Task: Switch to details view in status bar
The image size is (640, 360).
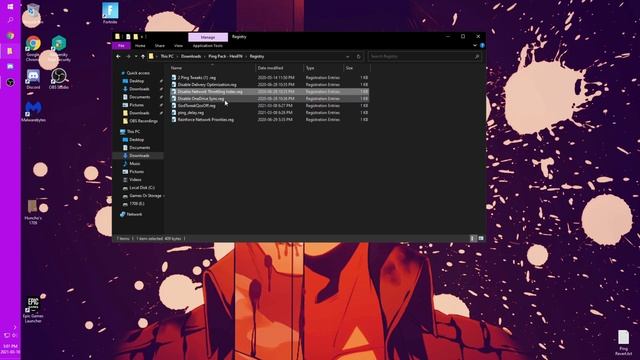Action: point(473,238)
